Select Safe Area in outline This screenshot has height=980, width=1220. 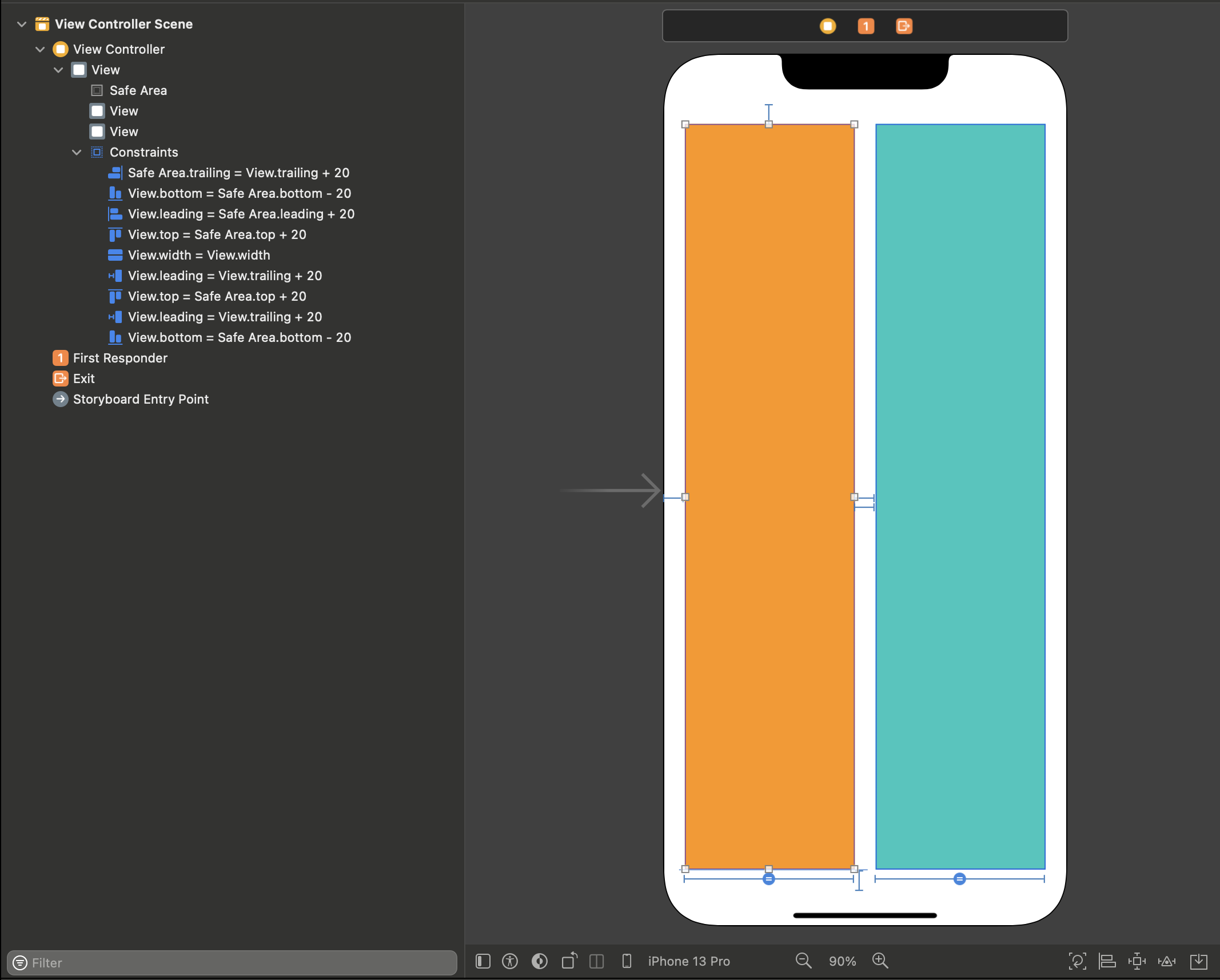[138, 90]
